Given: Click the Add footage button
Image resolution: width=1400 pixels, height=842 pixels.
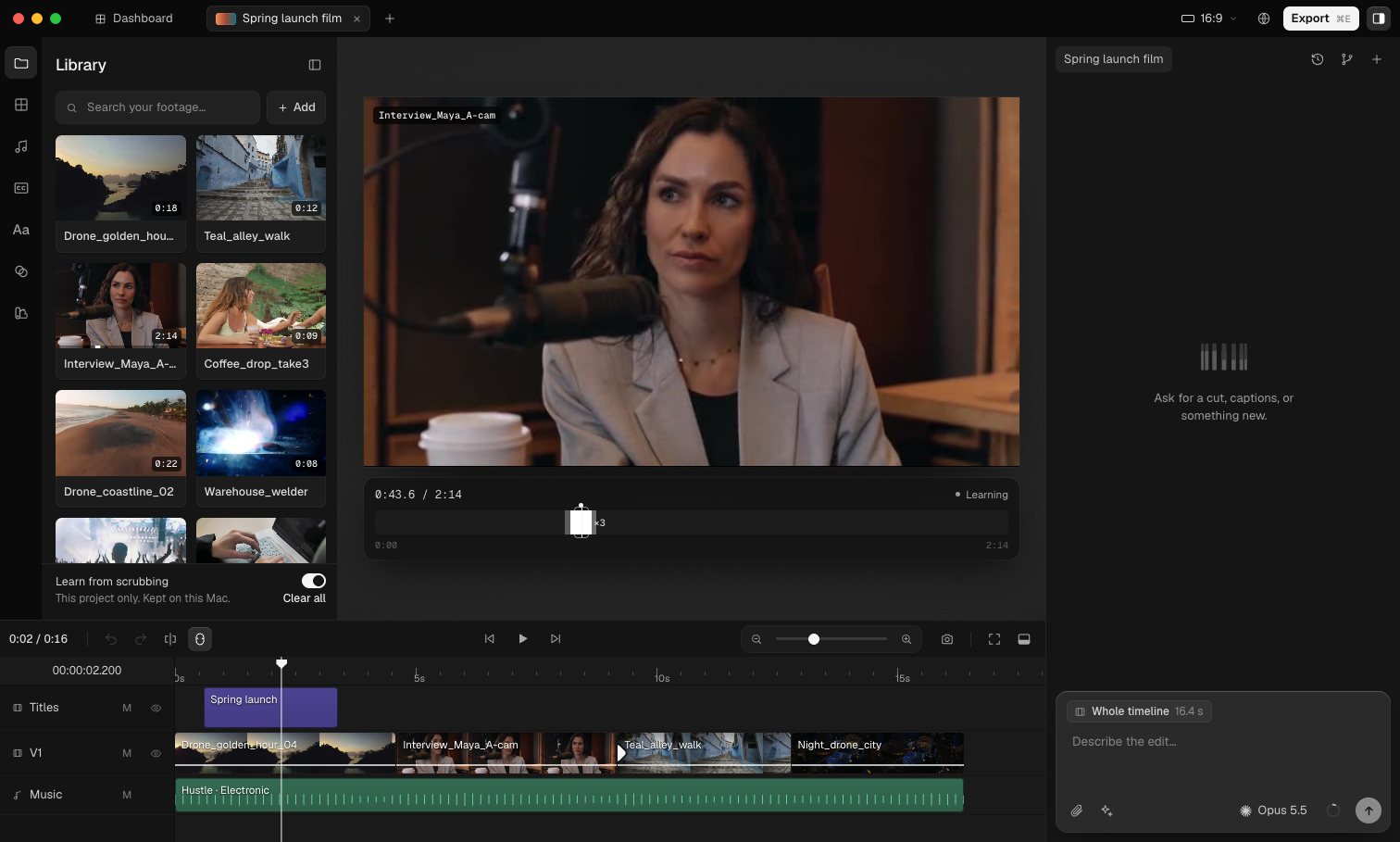Looking at the screenshot, I should [296, 107].
